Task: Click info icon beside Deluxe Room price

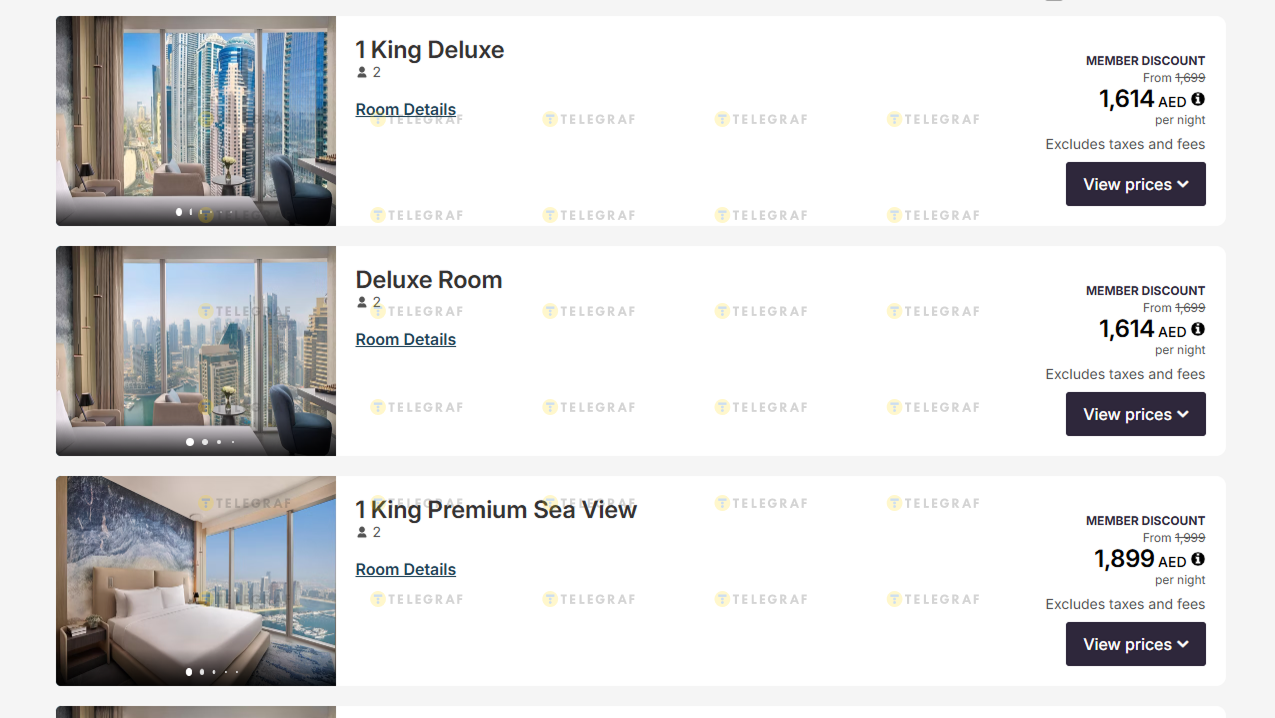Action: pos(1198,329)
